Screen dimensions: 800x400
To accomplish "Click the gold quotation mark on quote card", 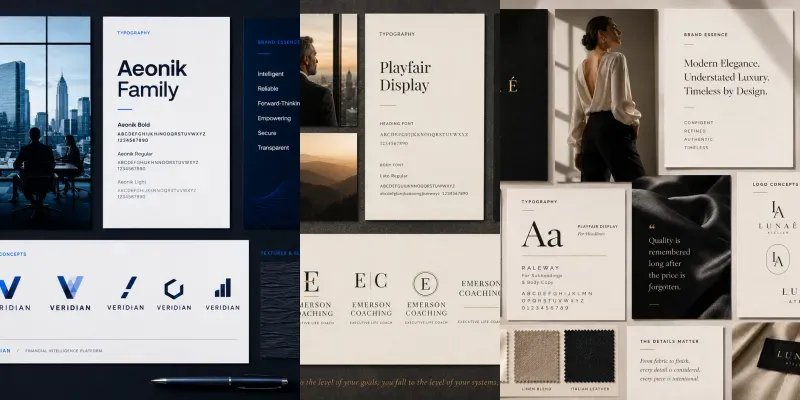I will [652, 227].
